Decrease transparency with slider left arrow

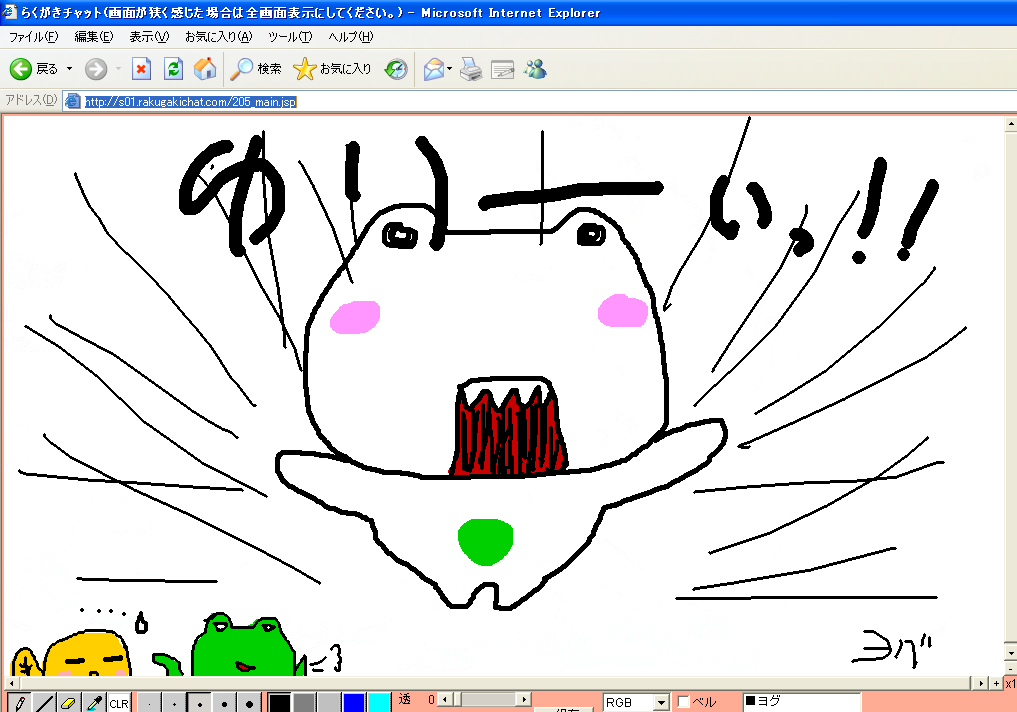(444, 699)
